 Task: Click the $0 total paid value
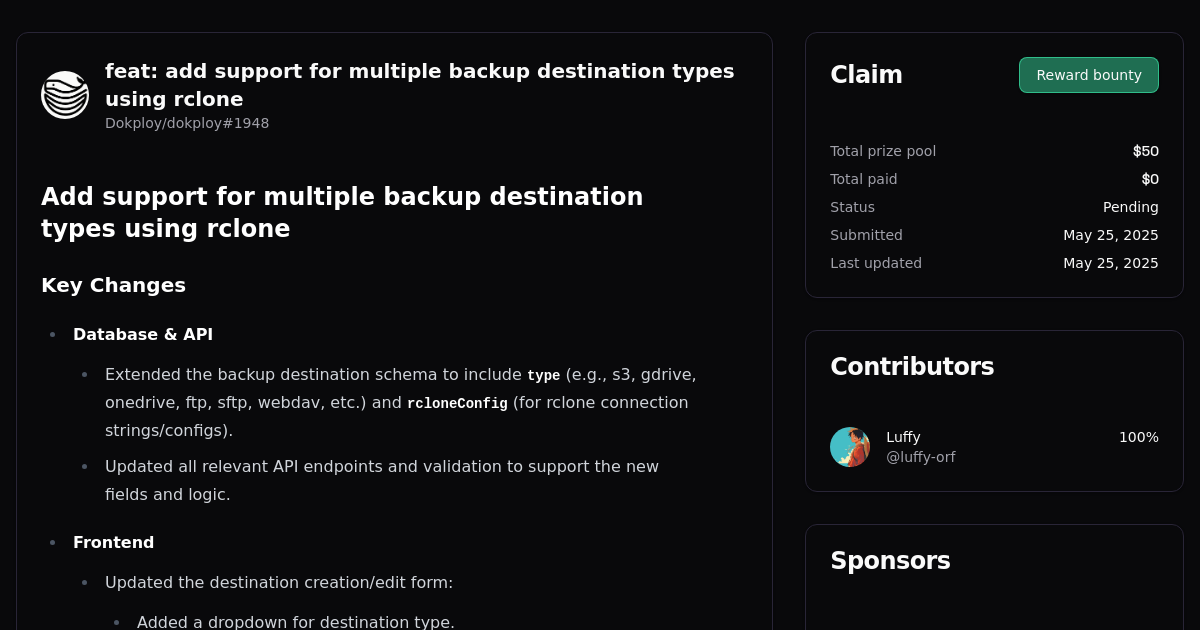(x=1150, y=179)
